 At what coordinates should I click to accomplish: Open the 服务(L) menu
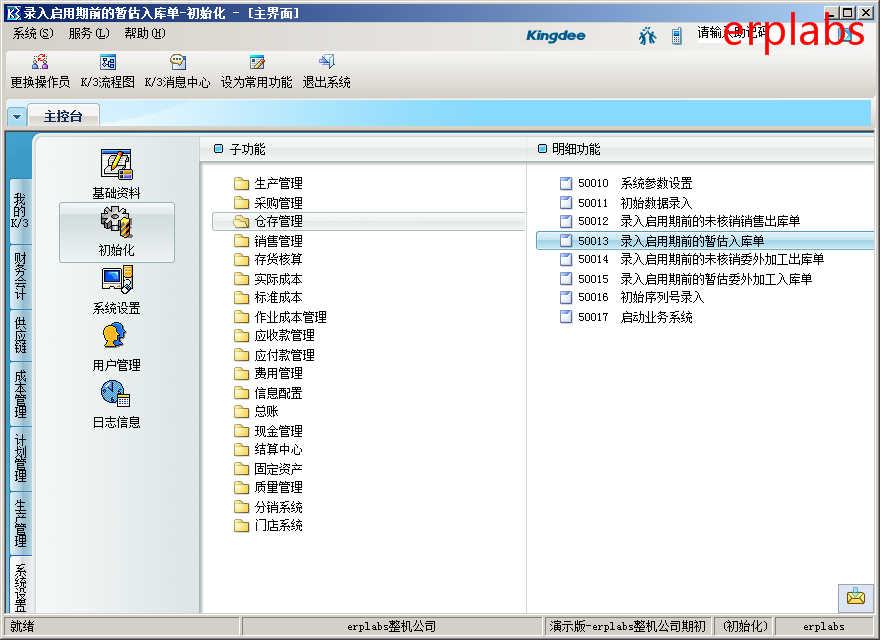(89, 34)
